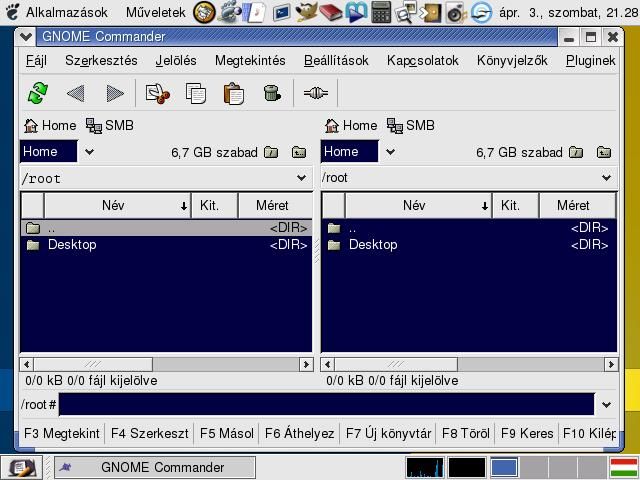
Task: Click the copy files toolbar icon
Action: (x=196, y=94)
